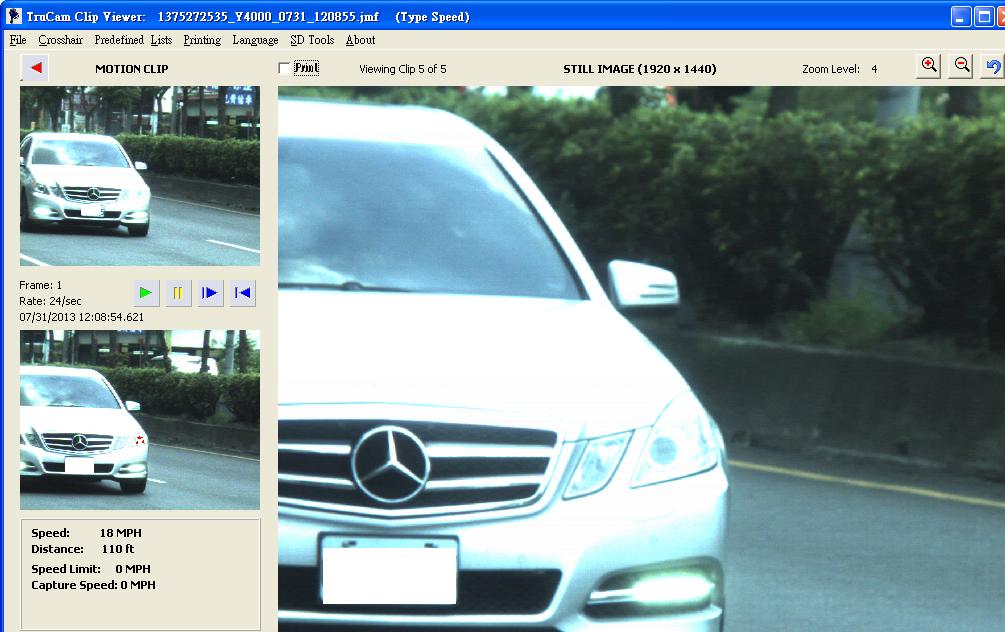Play the motion clip
Image resolution: width=1005 pixels, height=632 pixels.
(147, 293)
